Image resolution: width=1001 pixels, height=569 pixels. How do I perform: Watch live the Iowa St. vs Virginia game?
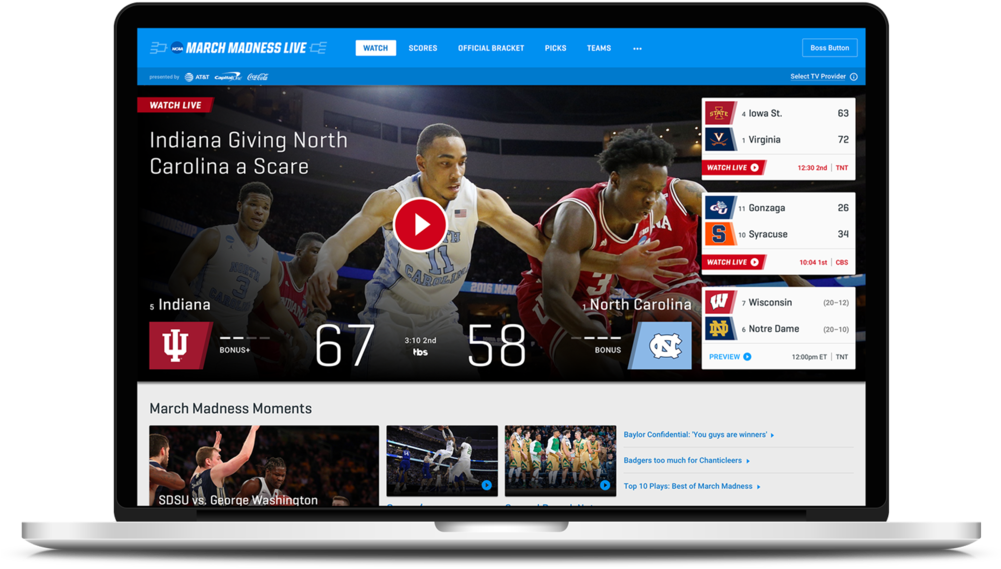[733, 168]
